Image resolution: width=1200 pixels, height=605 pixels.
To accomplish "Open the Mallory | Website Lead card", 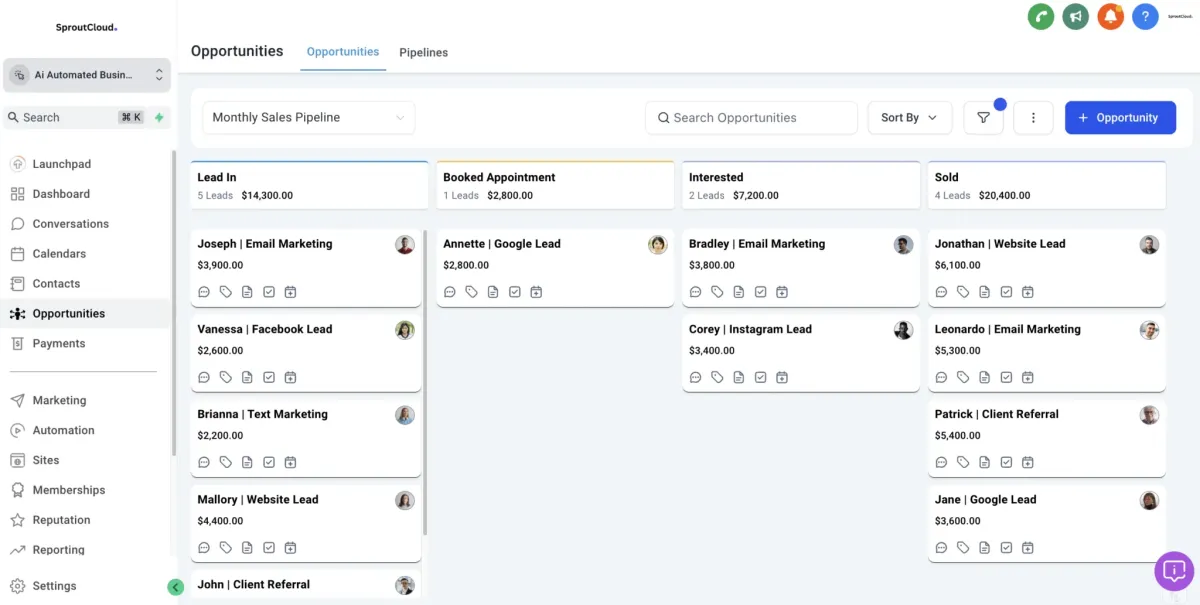I will click(305, 523).
